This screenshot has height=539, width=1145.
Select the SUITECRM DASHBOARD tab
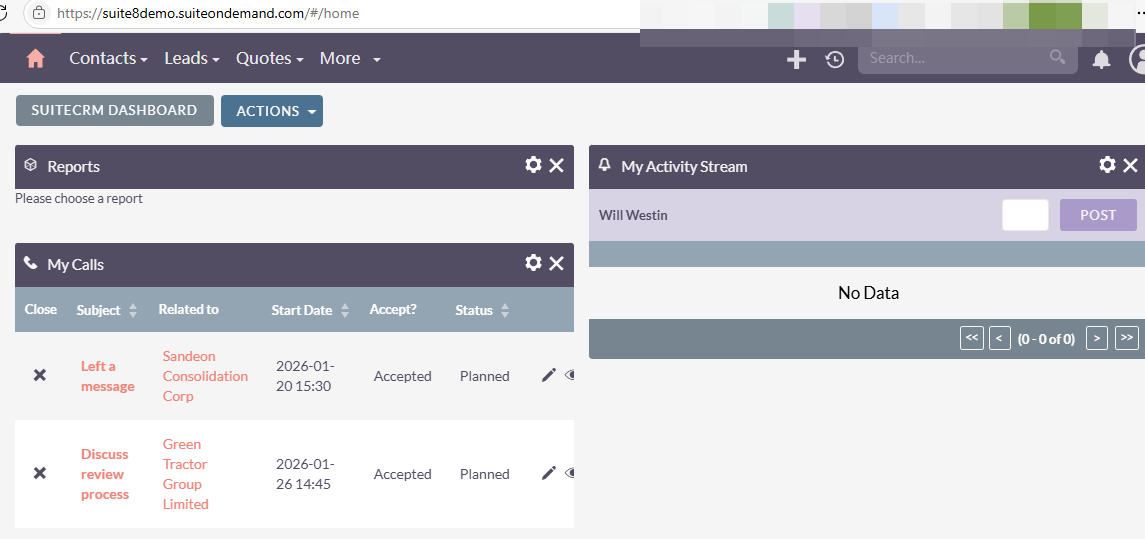click(115, 110)
